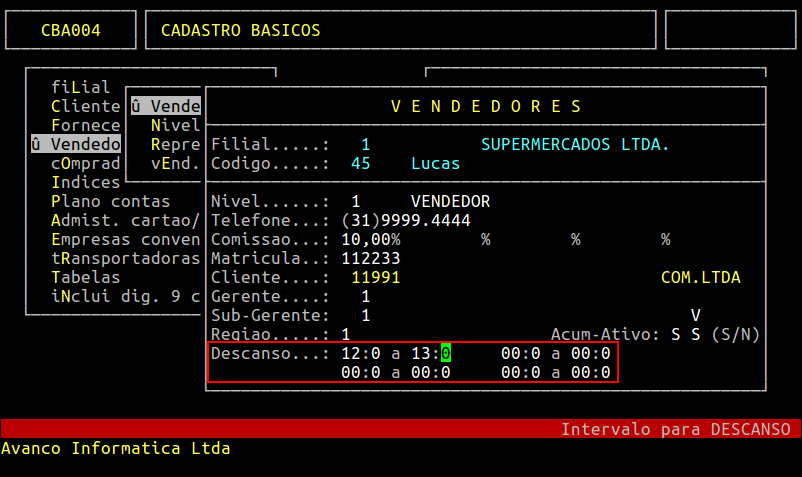The height and width of the screenshot is (477, 802).
Task: Click the green cursor in Descanso time
Action: (446, 353)
